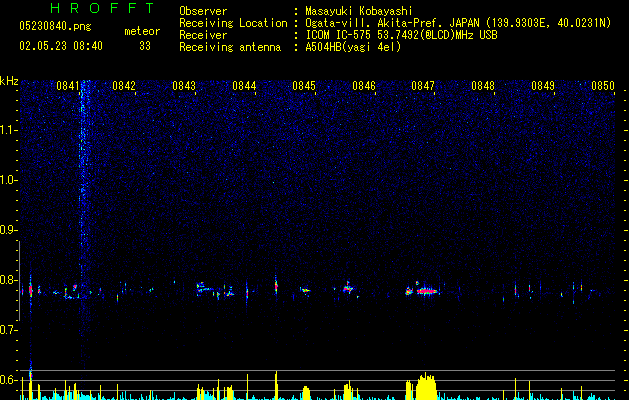Viewport: 629px width, 400px height.
Task: Click the date stamp 02.05.23 08:40
Action: coord(61,46)
